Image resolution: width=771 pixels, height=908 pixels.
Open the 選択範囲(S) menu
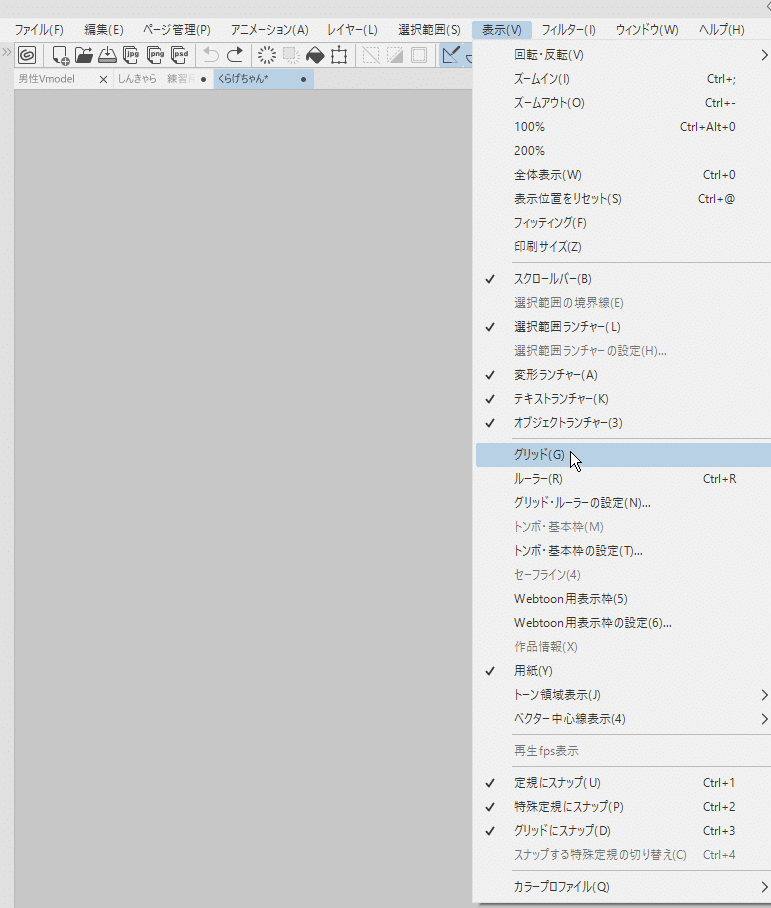coord(429,30)
